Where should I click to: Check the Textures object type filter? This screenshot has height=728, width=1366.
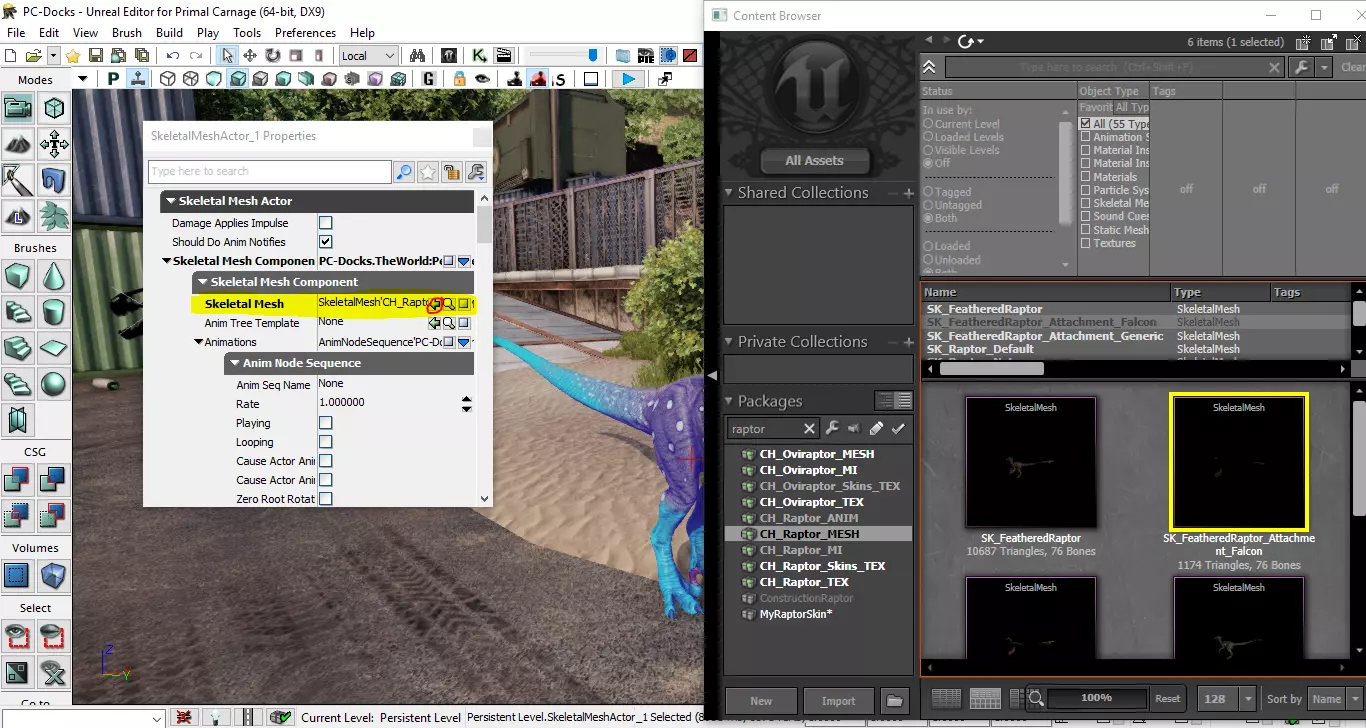(x=1086, y=243)
